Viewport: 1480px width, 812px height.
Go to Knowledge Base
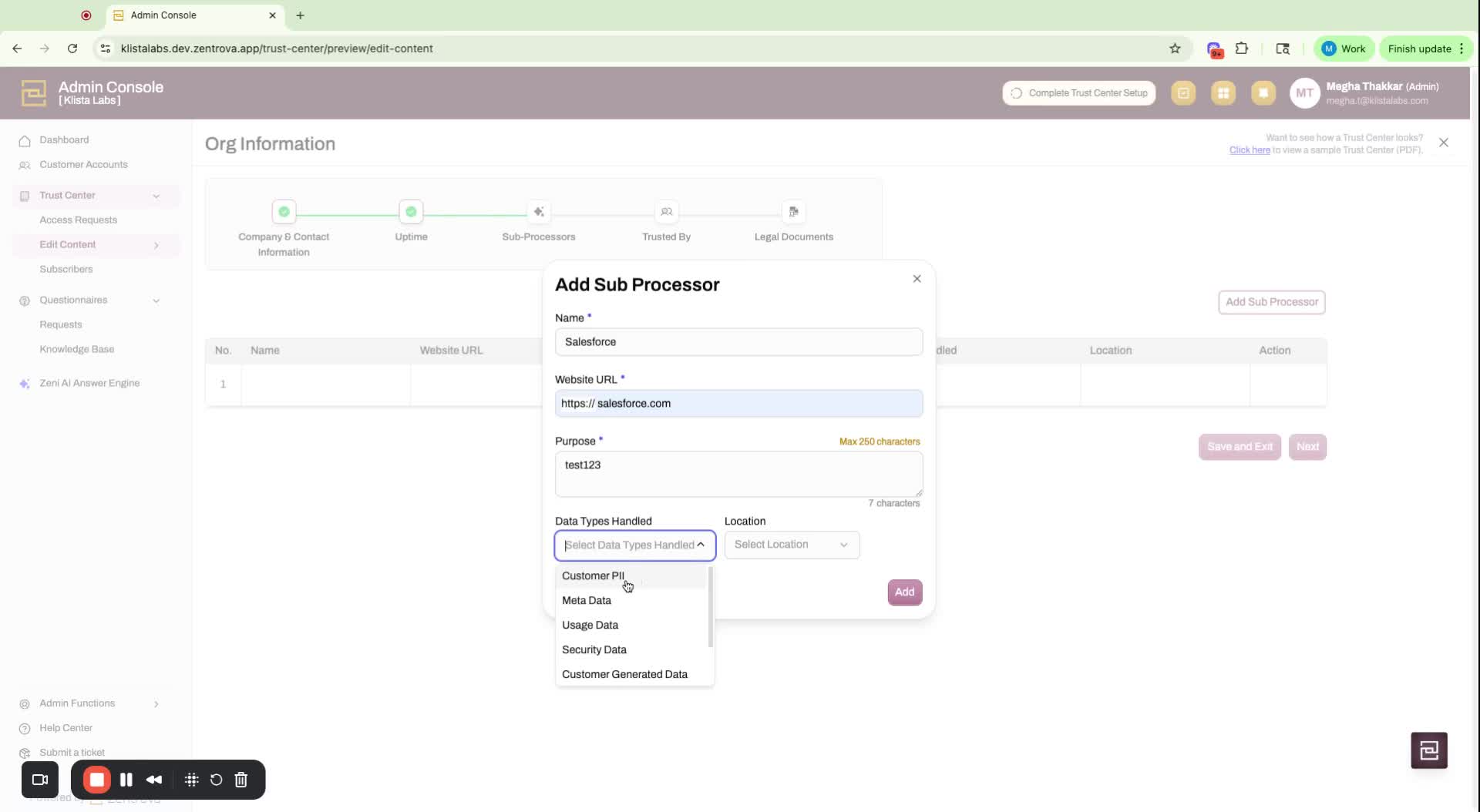76,350
